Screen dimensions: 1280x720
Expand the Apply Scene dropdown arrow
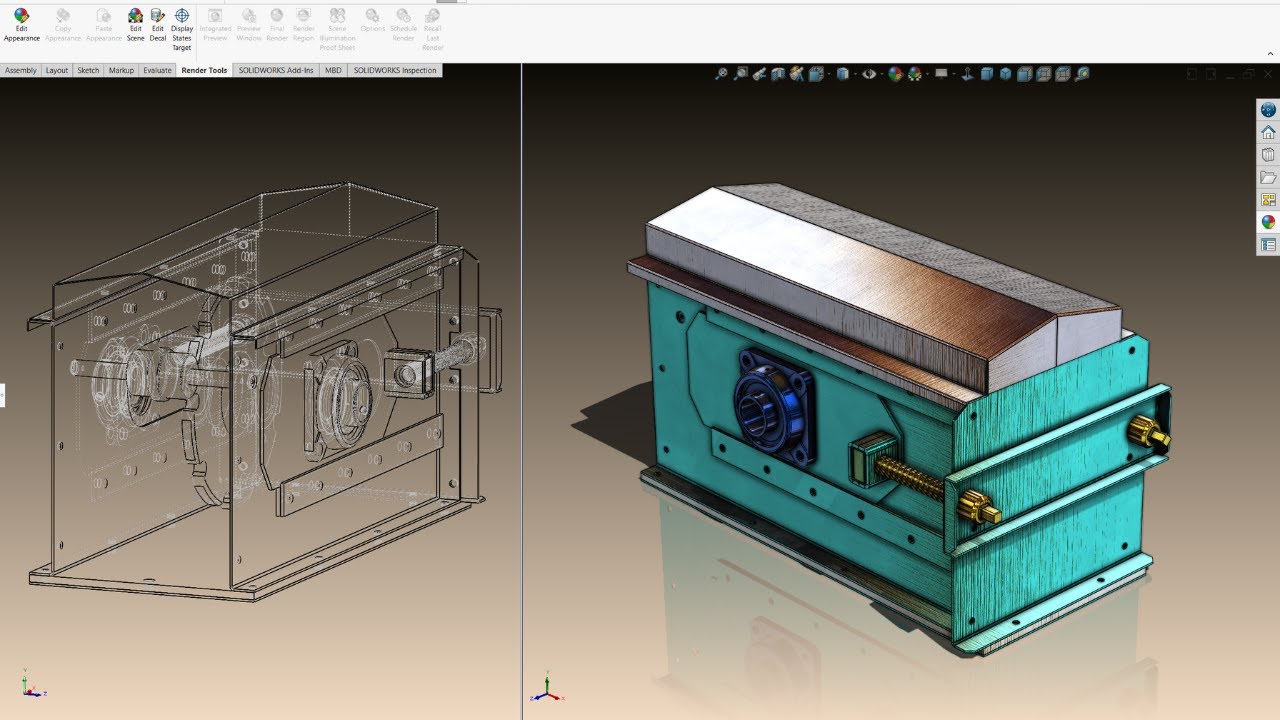927,74
